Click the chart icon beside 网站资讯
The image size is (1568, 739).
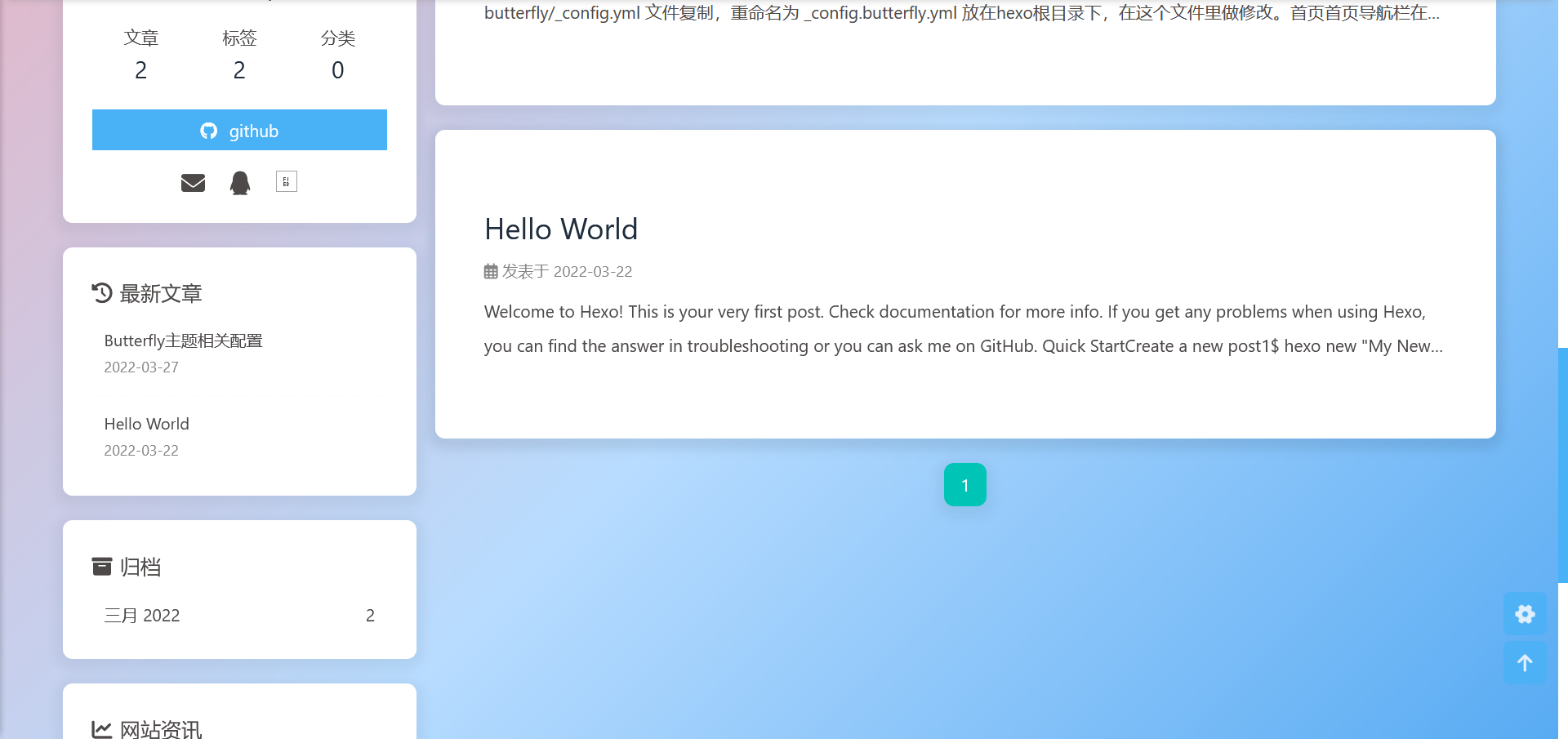pyautogui.click(x=100, y=729)
